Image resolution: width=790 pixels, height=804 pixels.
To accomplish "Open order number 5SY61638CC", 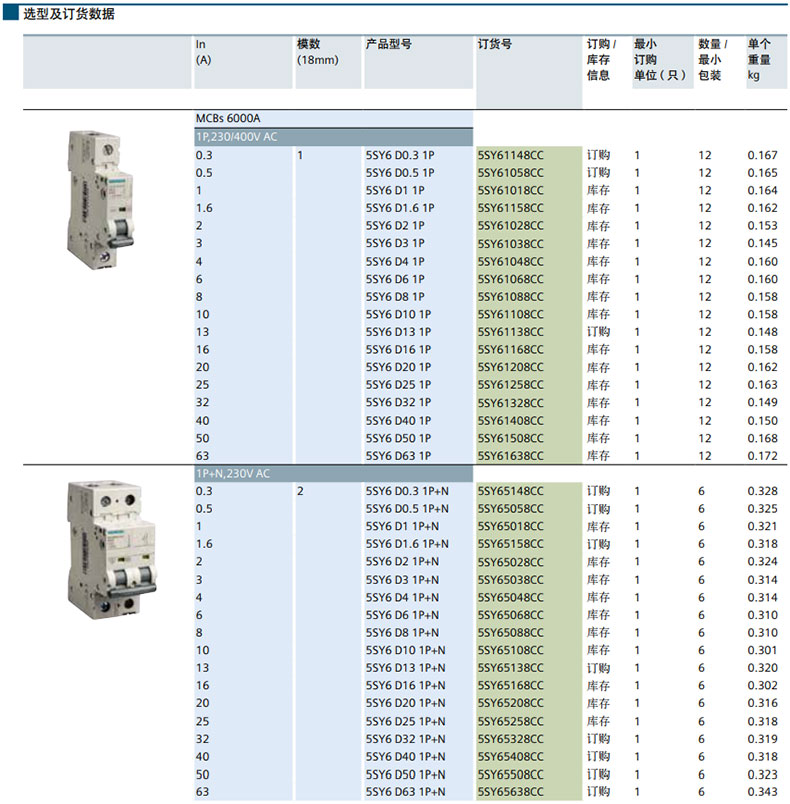I will tap(511, 456).
